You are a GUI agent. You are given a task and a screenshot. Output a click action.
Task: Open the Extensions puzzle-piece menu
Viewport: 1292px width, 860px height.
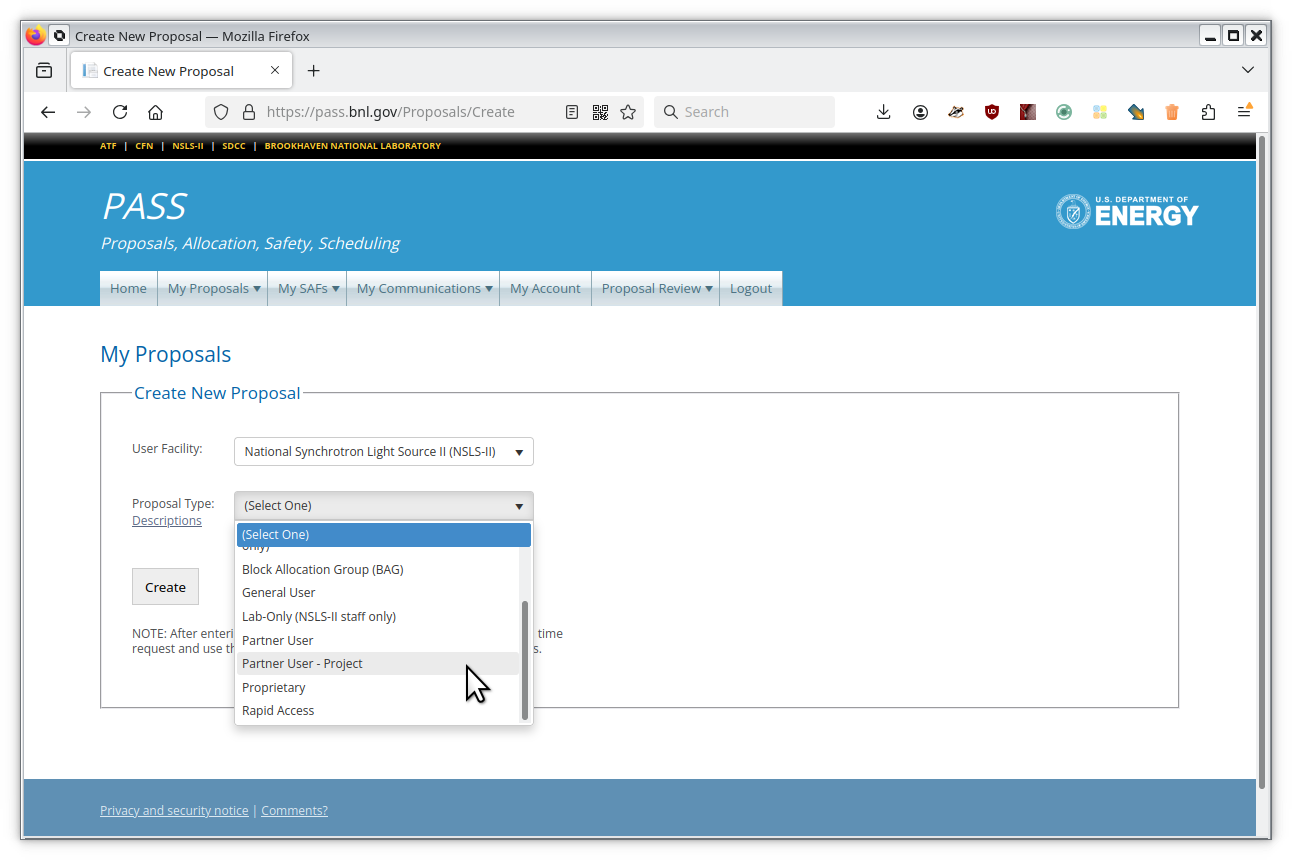pyautogui.click(x=1208, y=112)
